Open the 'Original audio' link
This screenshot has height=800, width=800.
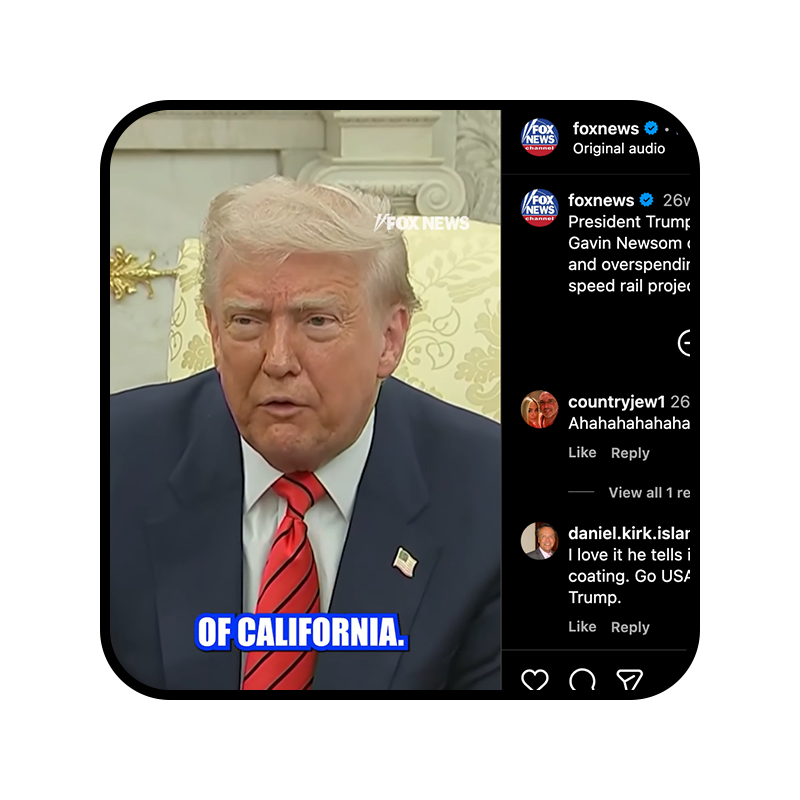[x=619, y=148]
